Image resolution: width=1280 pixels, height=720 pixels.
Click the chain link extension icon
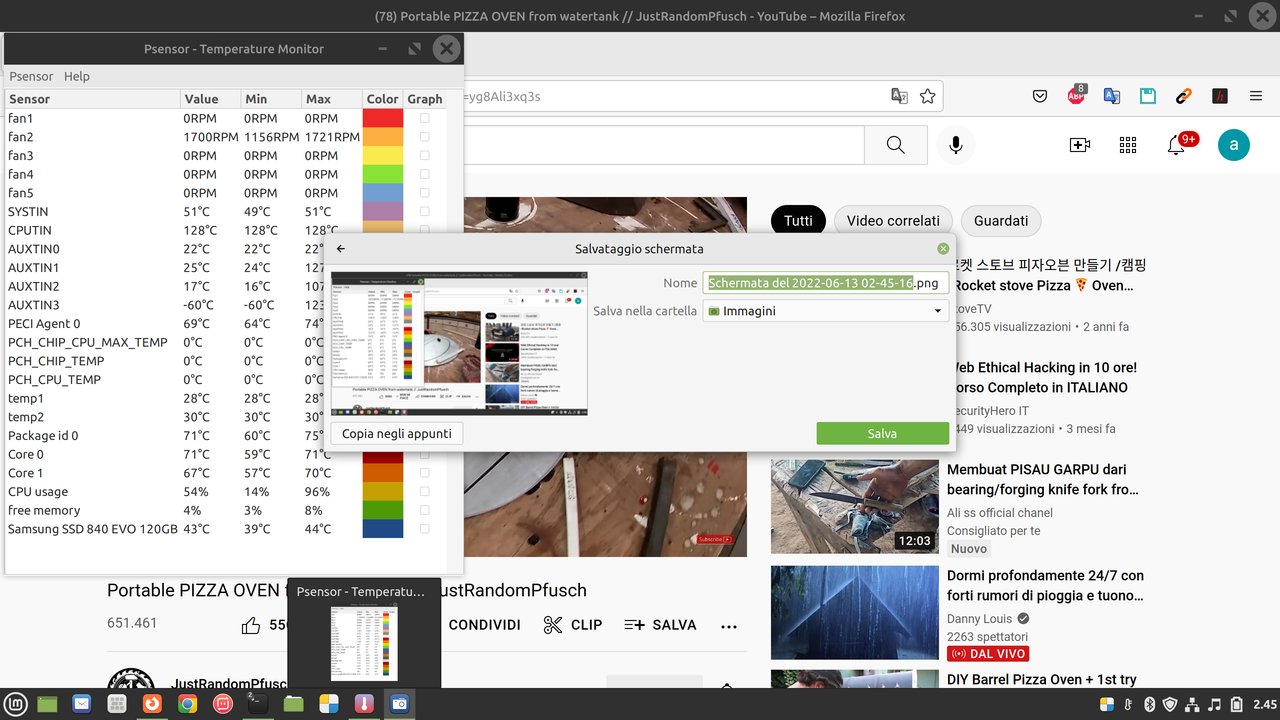[x=1184, y=96]
